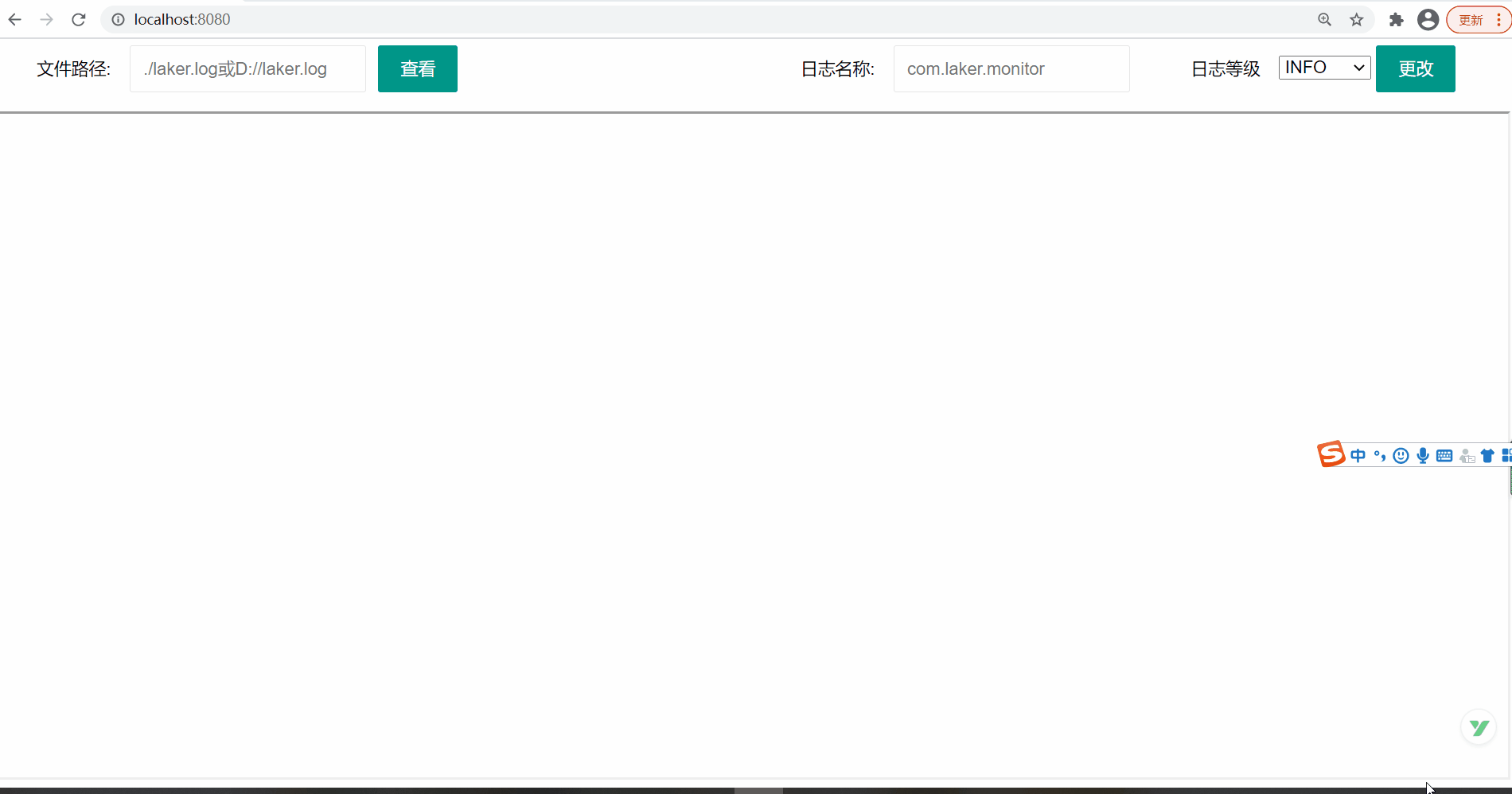The width and height of the screenshot is (1512, 794).
Task: Click the 更改 button
Action: click(1416, 68)
